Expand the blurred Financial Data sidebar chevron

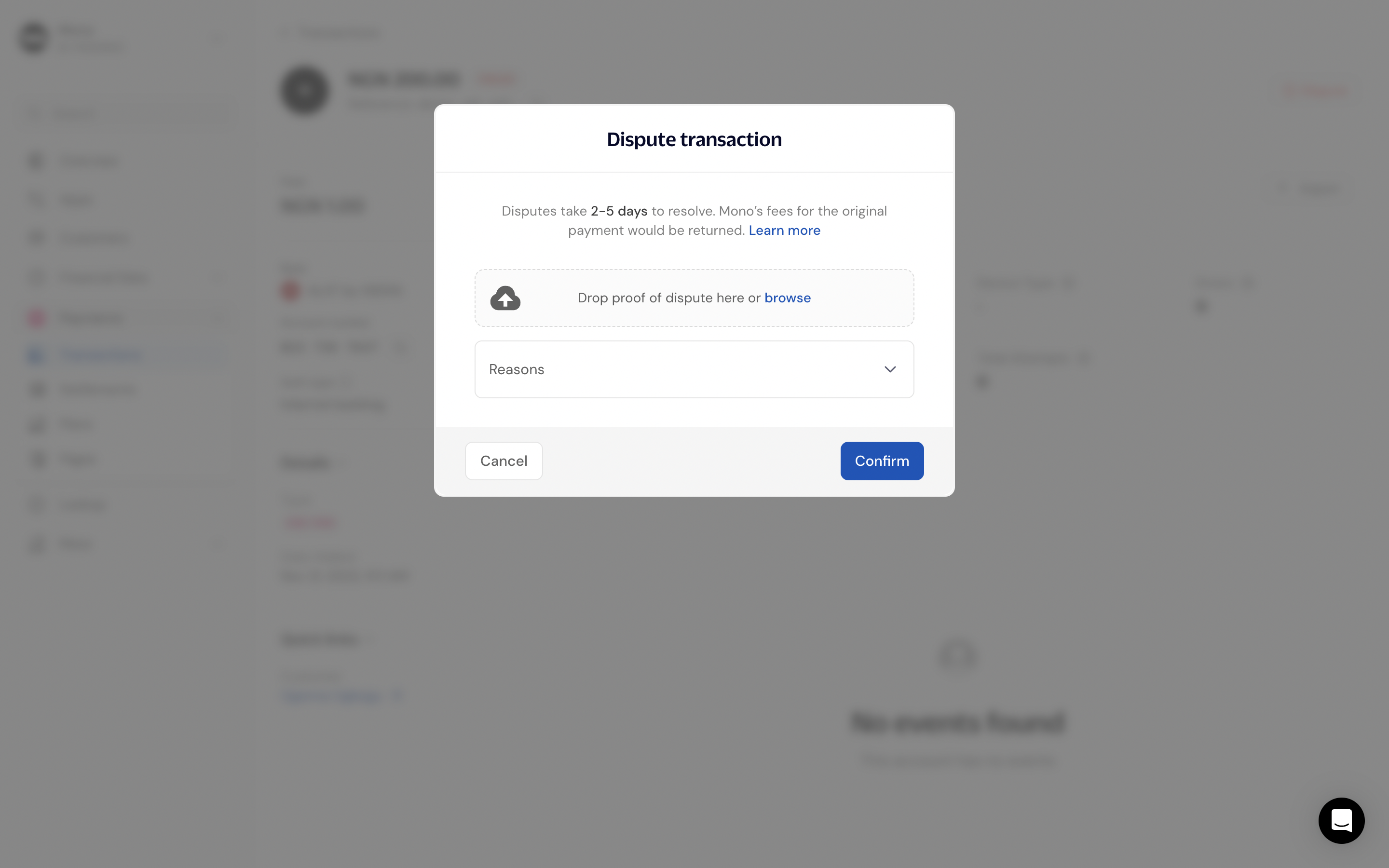click(x=218, y=278)
